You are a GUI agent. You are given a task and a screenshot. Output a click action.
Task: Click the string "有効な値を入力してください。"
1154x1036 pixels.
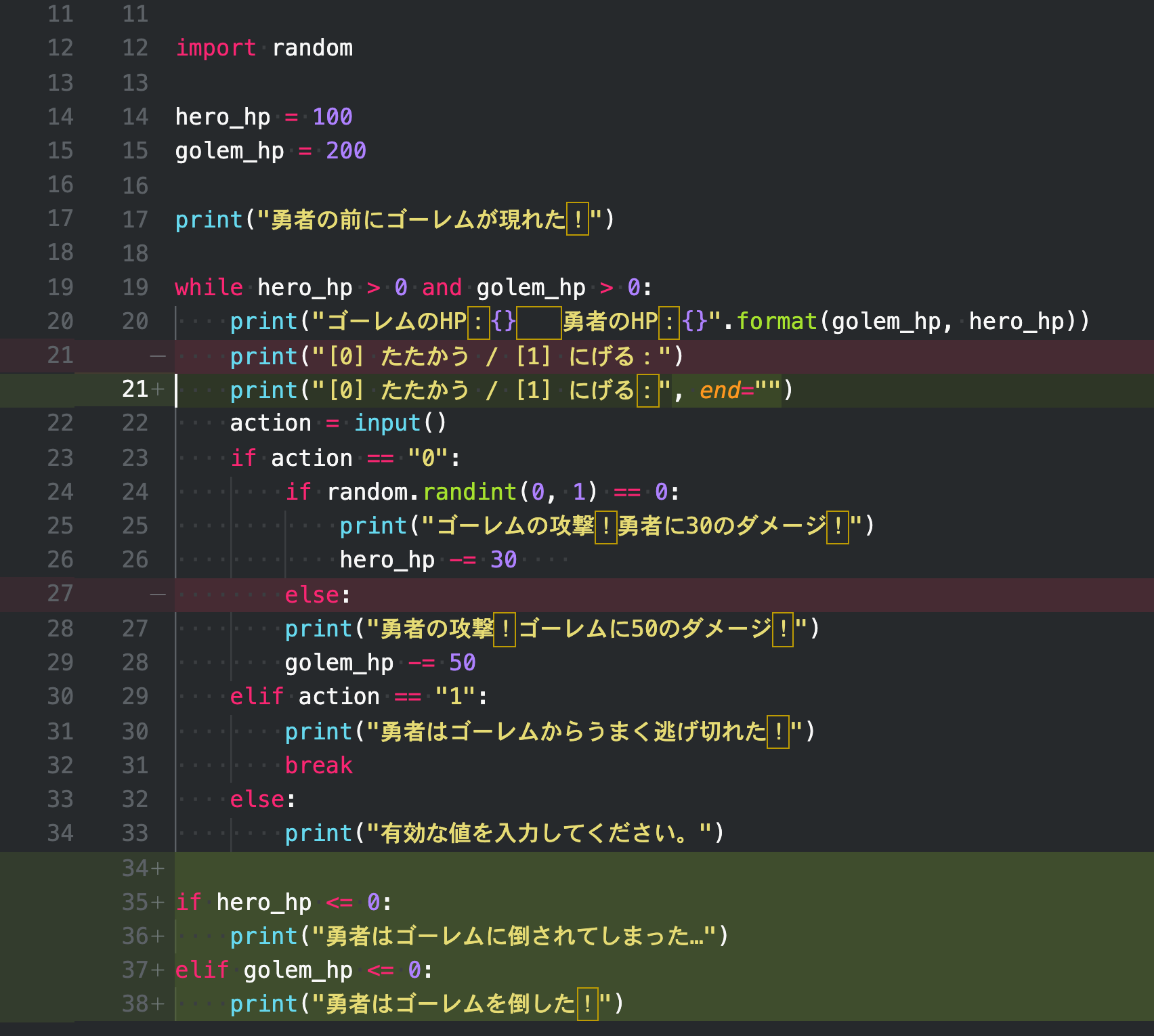click(x=538, y=833)
